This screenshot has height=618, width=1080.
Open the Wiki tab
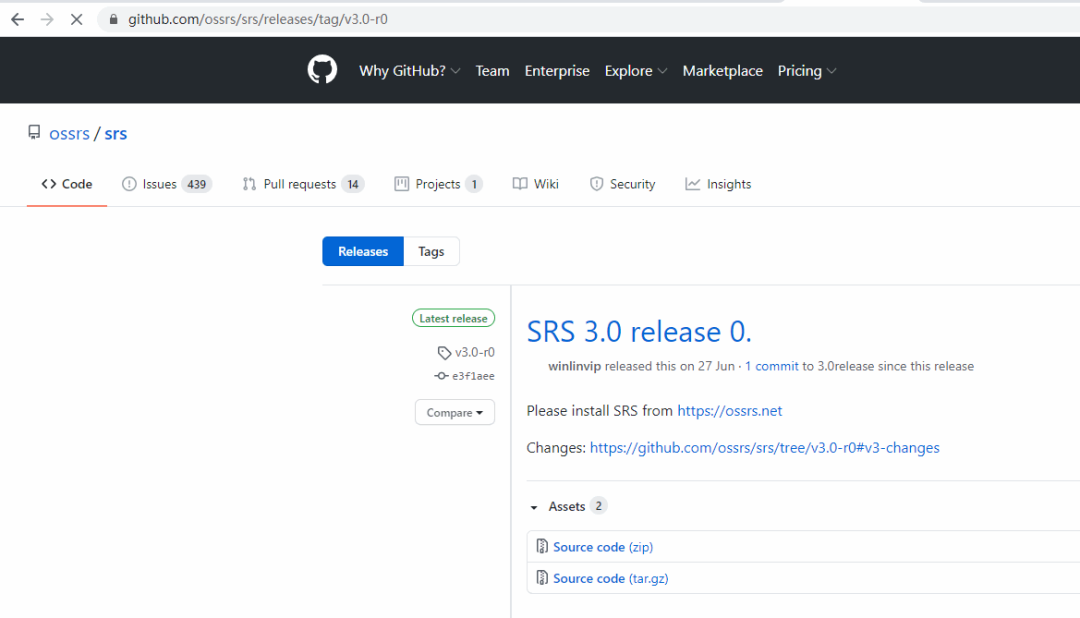(536, 184)
